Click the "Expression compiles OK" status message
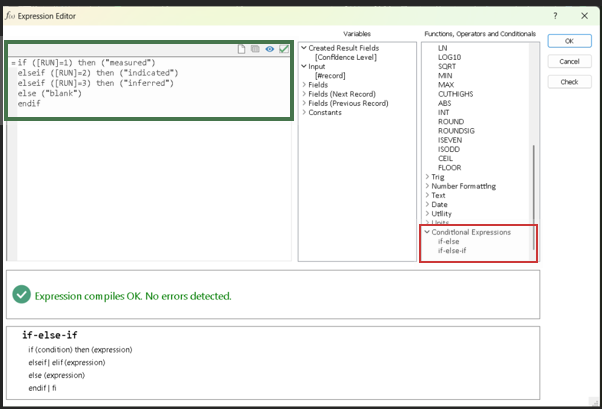The width and height of the screenshot is (602, 409). click(133, 296)
